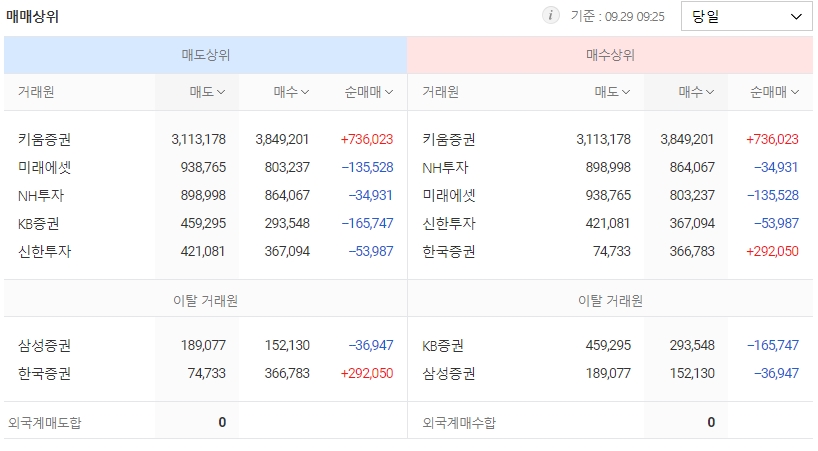This screenshot has height=451, width=818.
Task: Click 매도상위 신한투자 매수 value 367,094
Action: point(287,251)
